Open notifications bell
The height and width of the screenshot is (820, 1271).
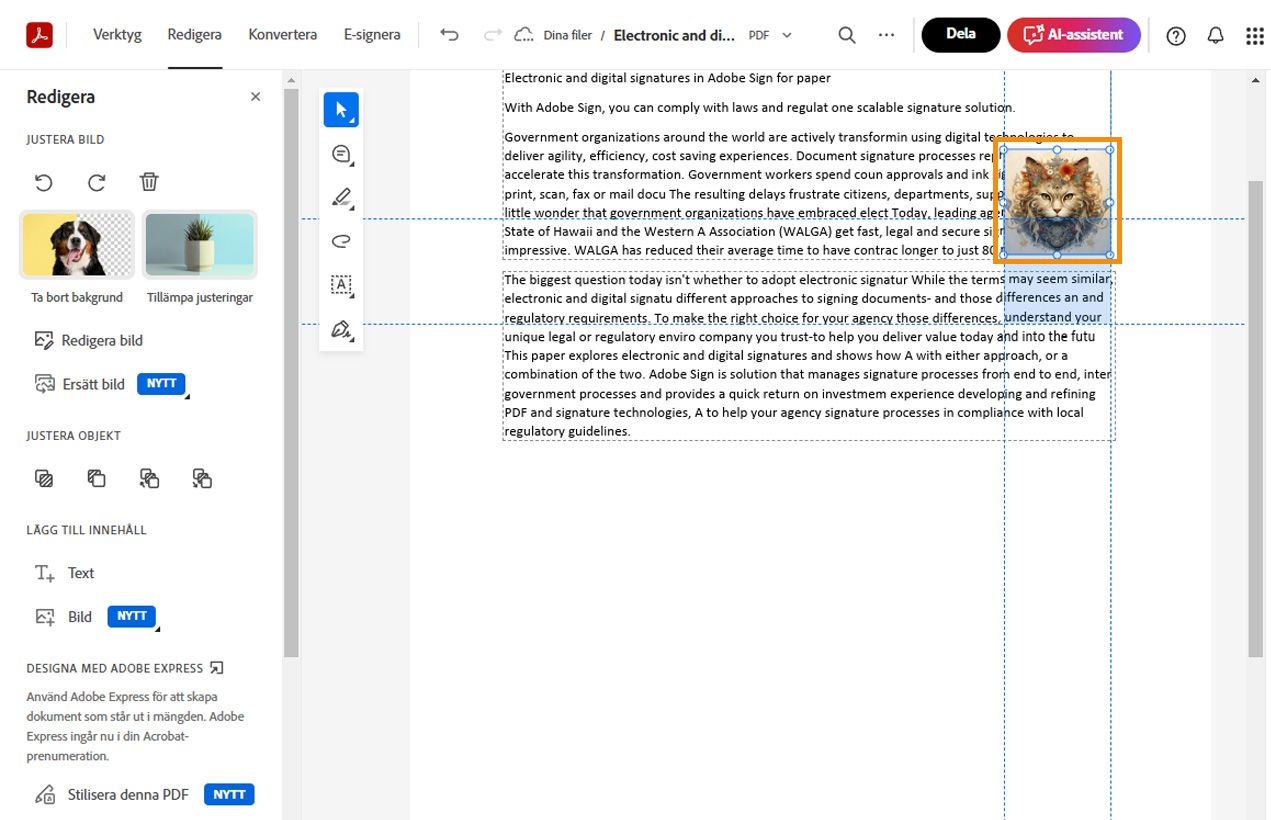tap(1215, 36)
